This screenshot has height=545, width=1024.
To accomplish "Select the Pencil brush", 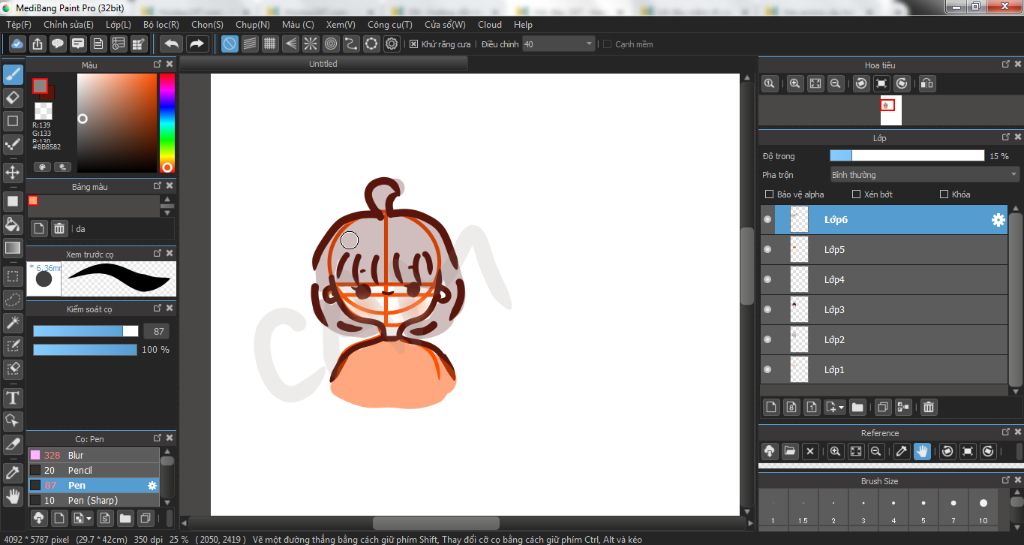I will [93, 470].
